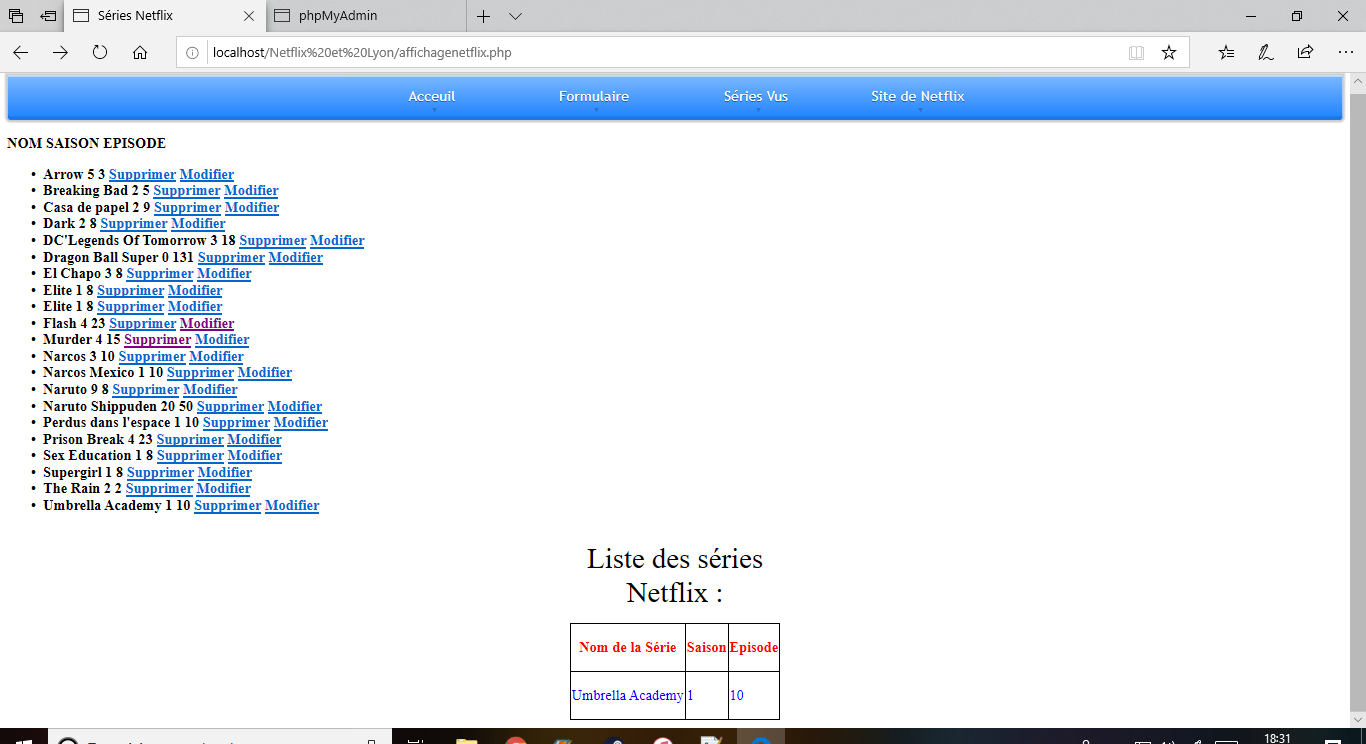Viewport: 1366px width, 744px height.
Task: Click the Nom de la Série header
Action: pyautogui.click(x=628, y=647)
